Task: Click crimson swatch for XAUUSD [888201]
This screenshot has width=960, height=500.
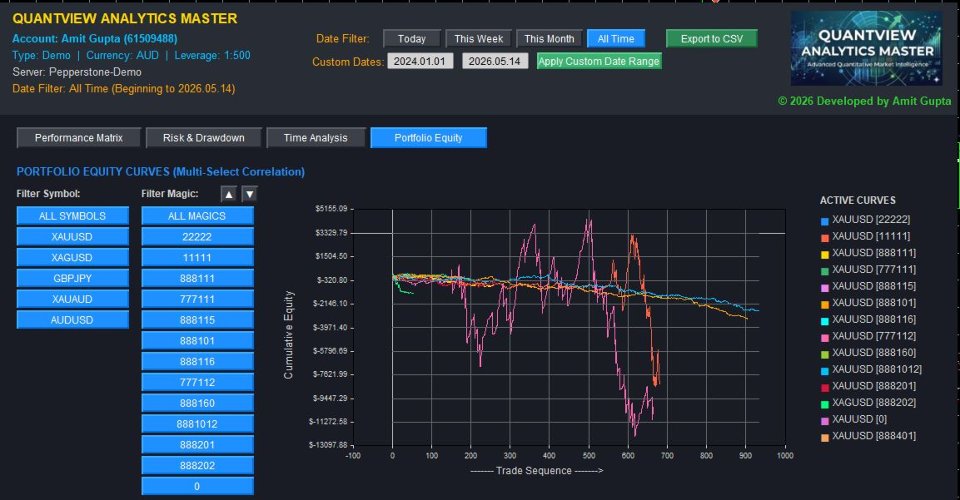Action: 825,387
